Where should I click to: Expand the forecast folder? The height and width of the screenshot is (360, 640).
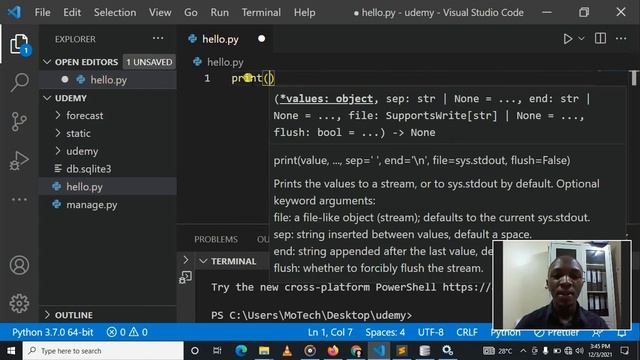(x=108, y=116)
